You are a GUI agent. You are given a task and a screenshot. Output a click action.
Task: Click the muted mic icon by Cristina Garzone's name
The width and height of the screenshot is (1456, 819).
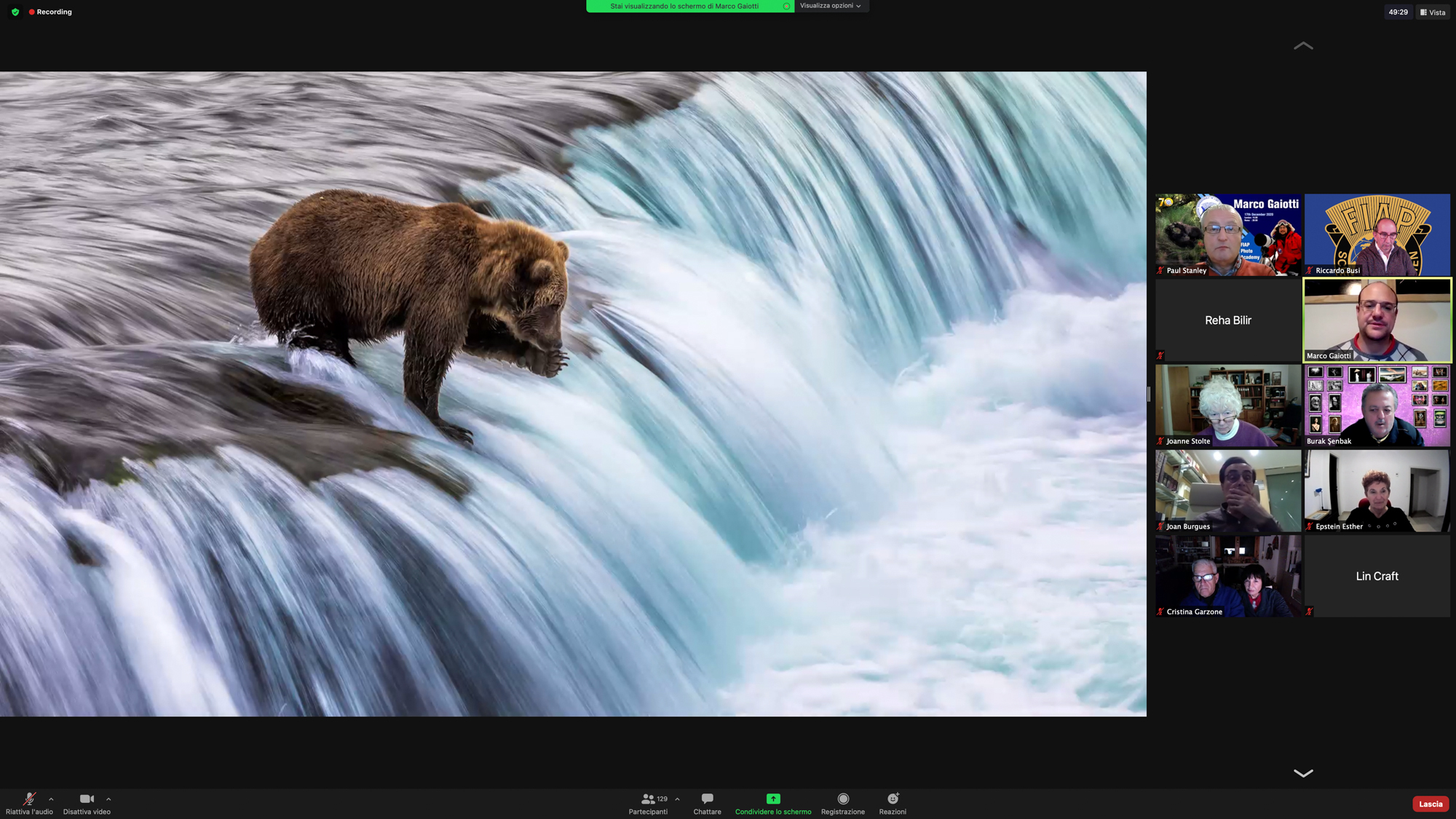coord(1160,612)
